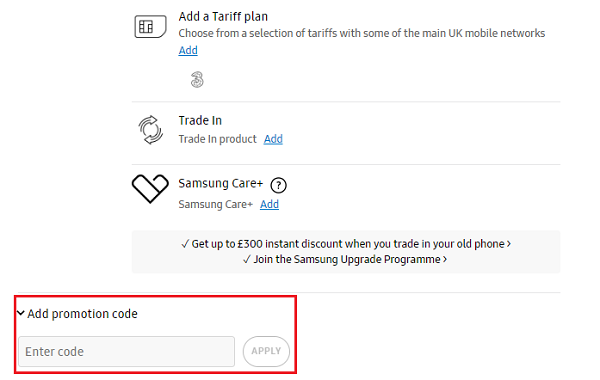Click the Samsung Care+ heart icon
600x380 pixels.
pos(150,188)
